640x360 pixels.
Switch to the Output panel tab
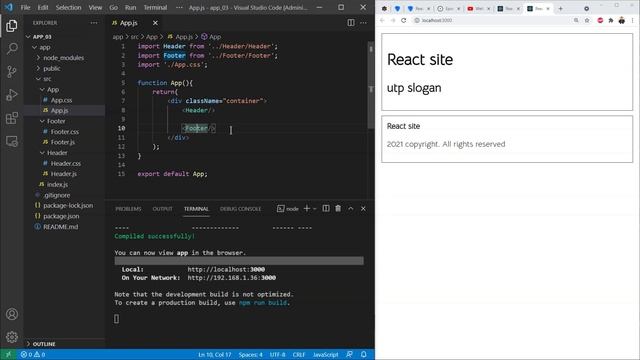(x=162, y=209)
